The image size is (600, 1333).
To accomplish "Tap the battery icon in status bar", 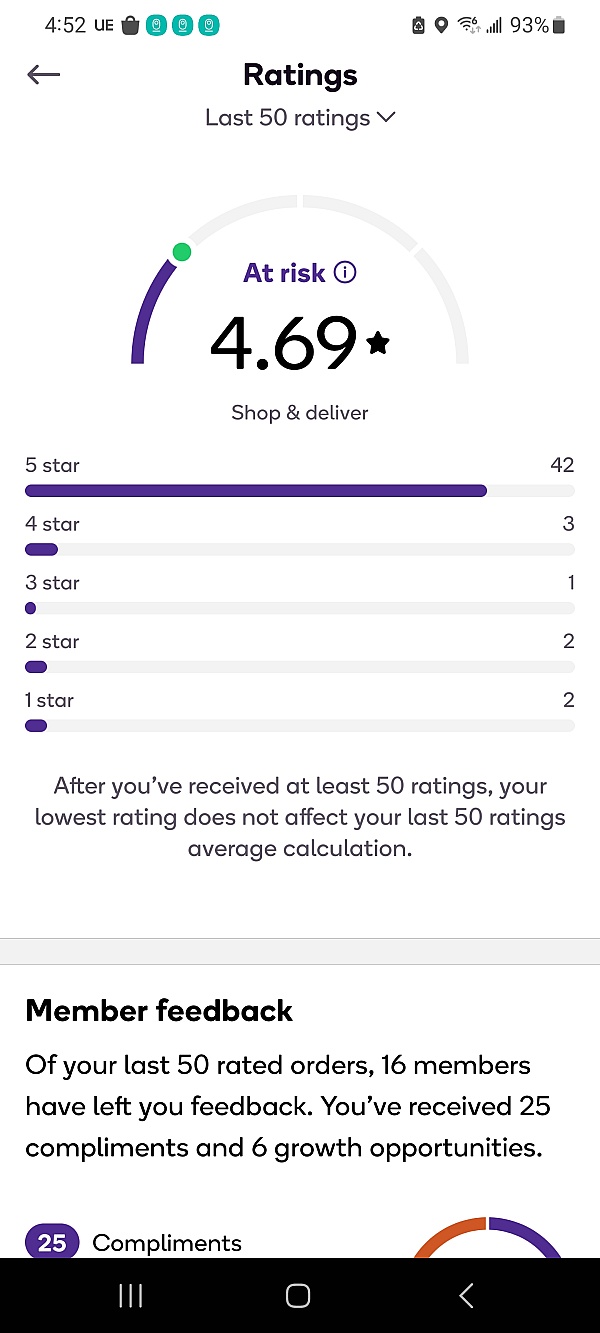I will point(559,26).
